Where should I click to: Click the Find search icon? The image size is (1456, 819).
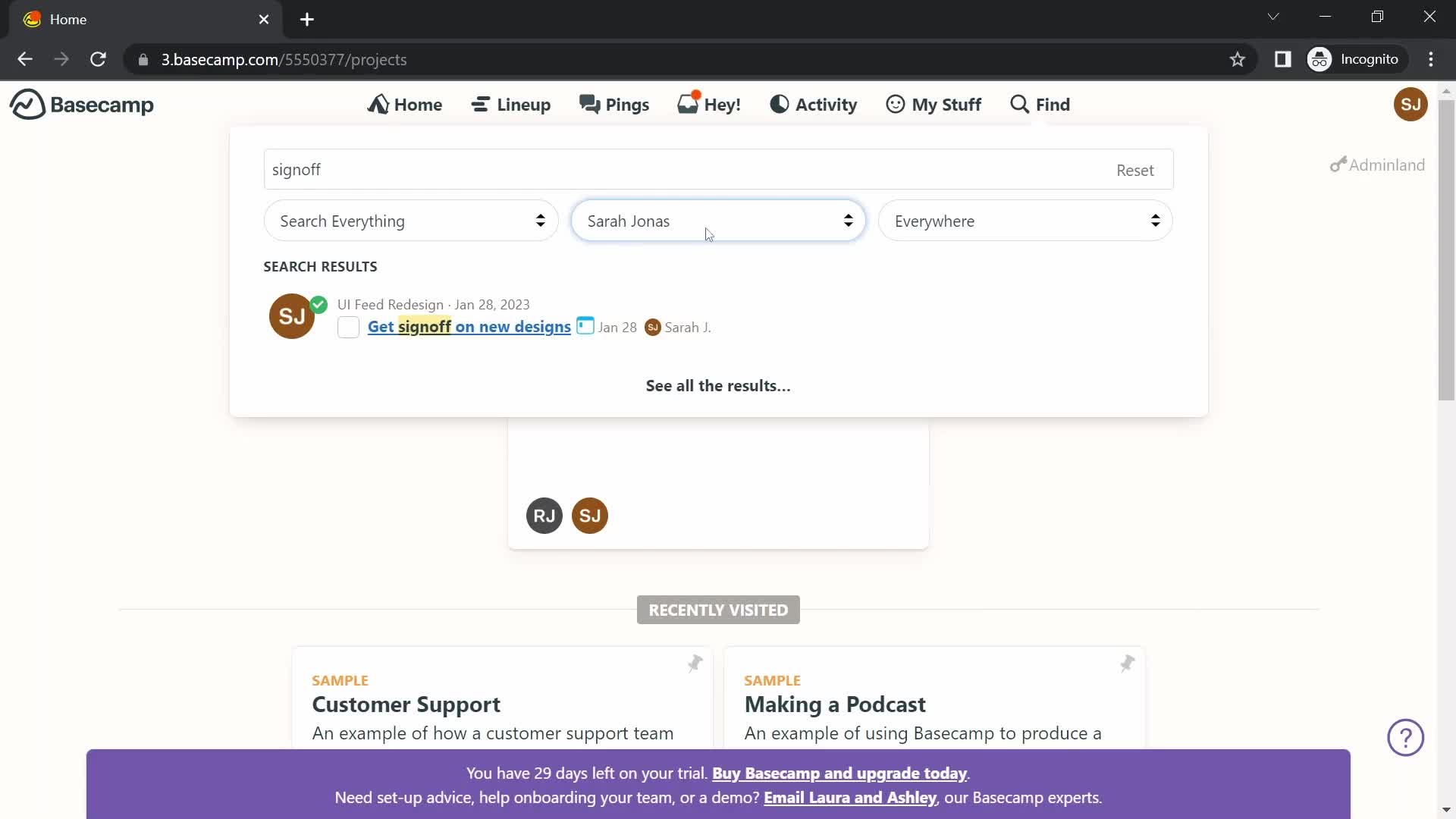1019,104
